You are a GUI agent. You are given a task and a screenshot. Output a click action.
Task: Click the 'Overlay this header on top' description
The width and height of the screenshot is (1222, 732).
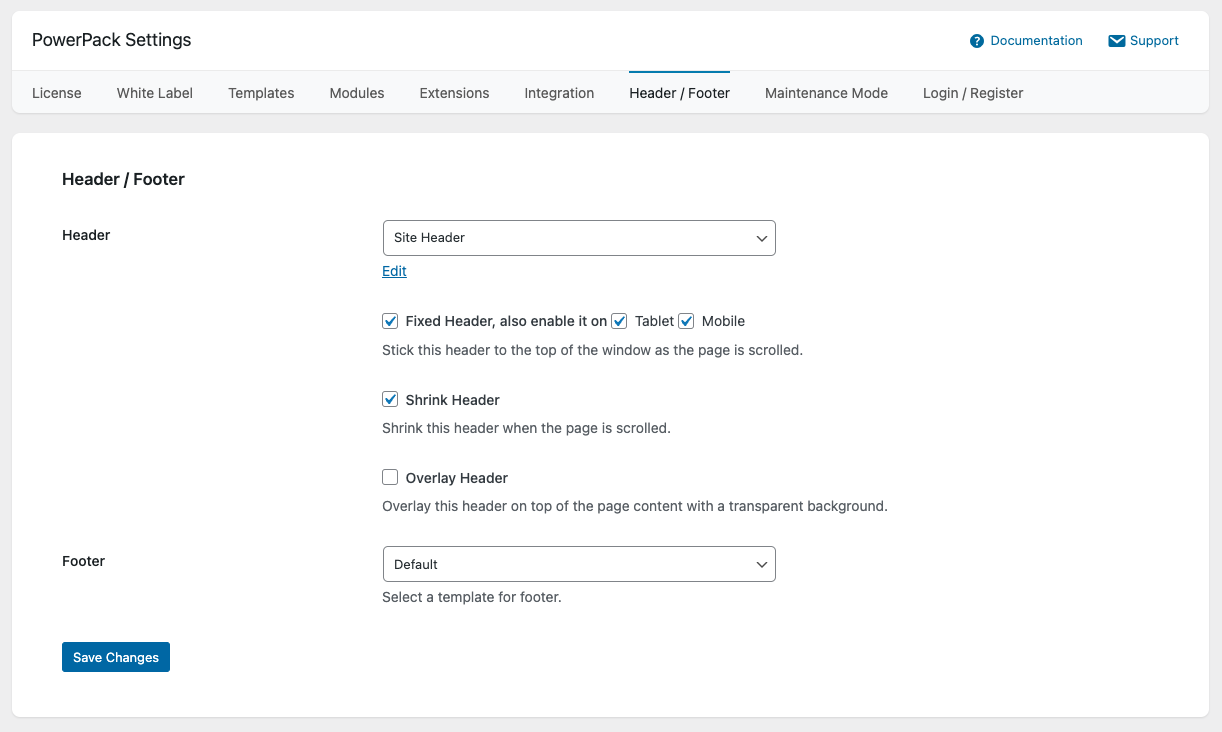tap(635, 506)
